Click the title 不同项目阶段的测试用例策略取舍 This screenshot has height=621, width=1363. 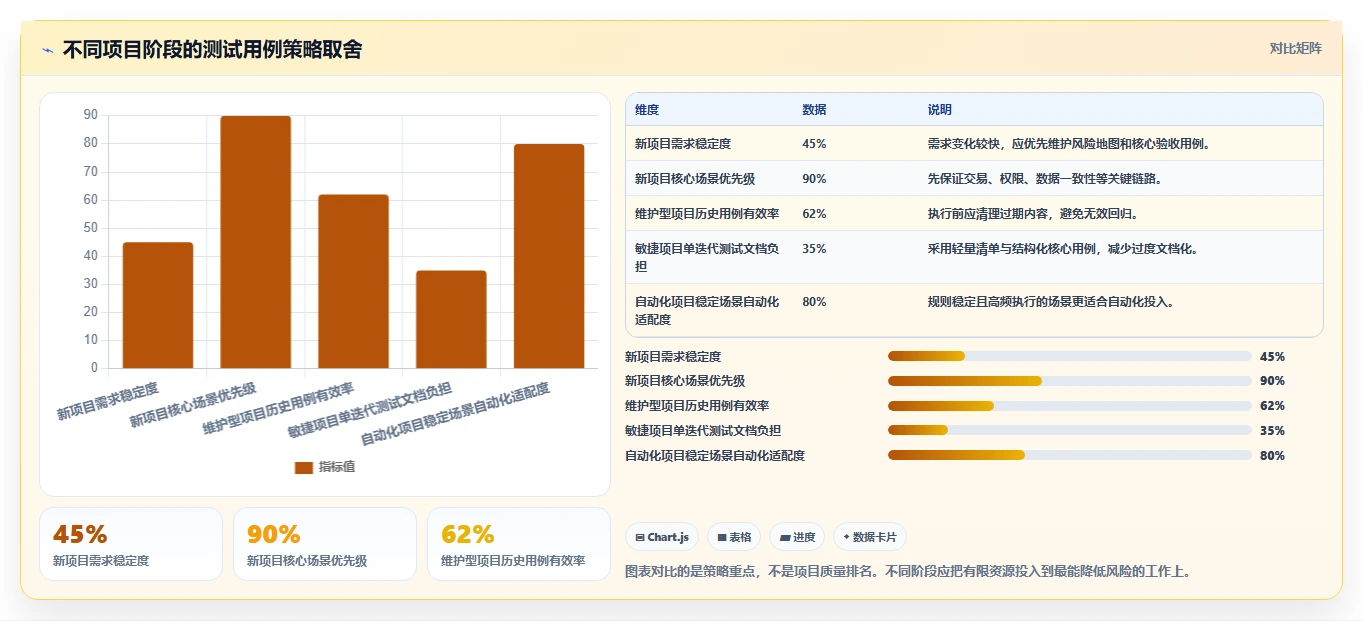point(212,49)
